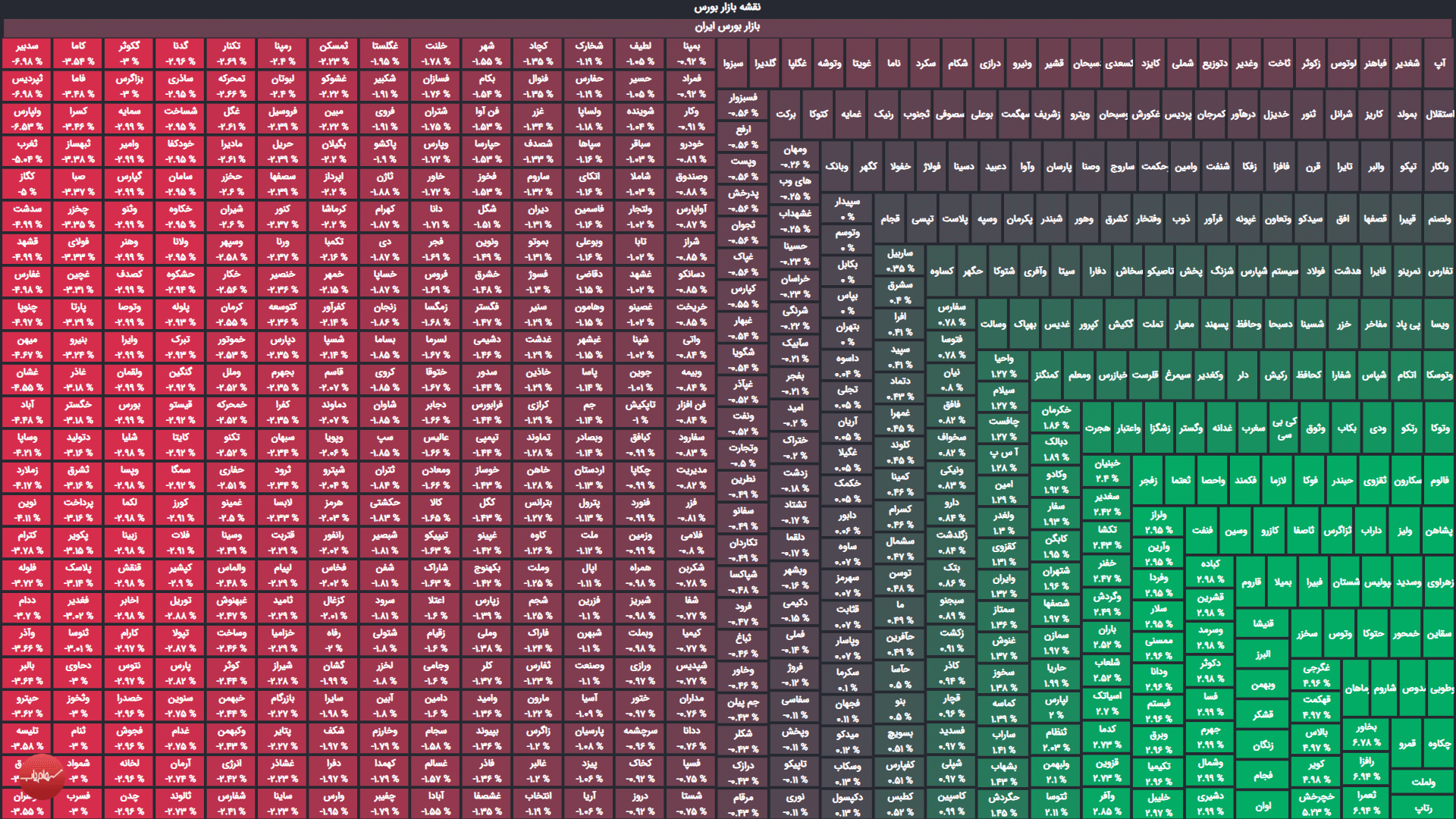Screen dimensions: 1456x819
Task: Select the گکوثر stock tile
Action: (129, 53)
